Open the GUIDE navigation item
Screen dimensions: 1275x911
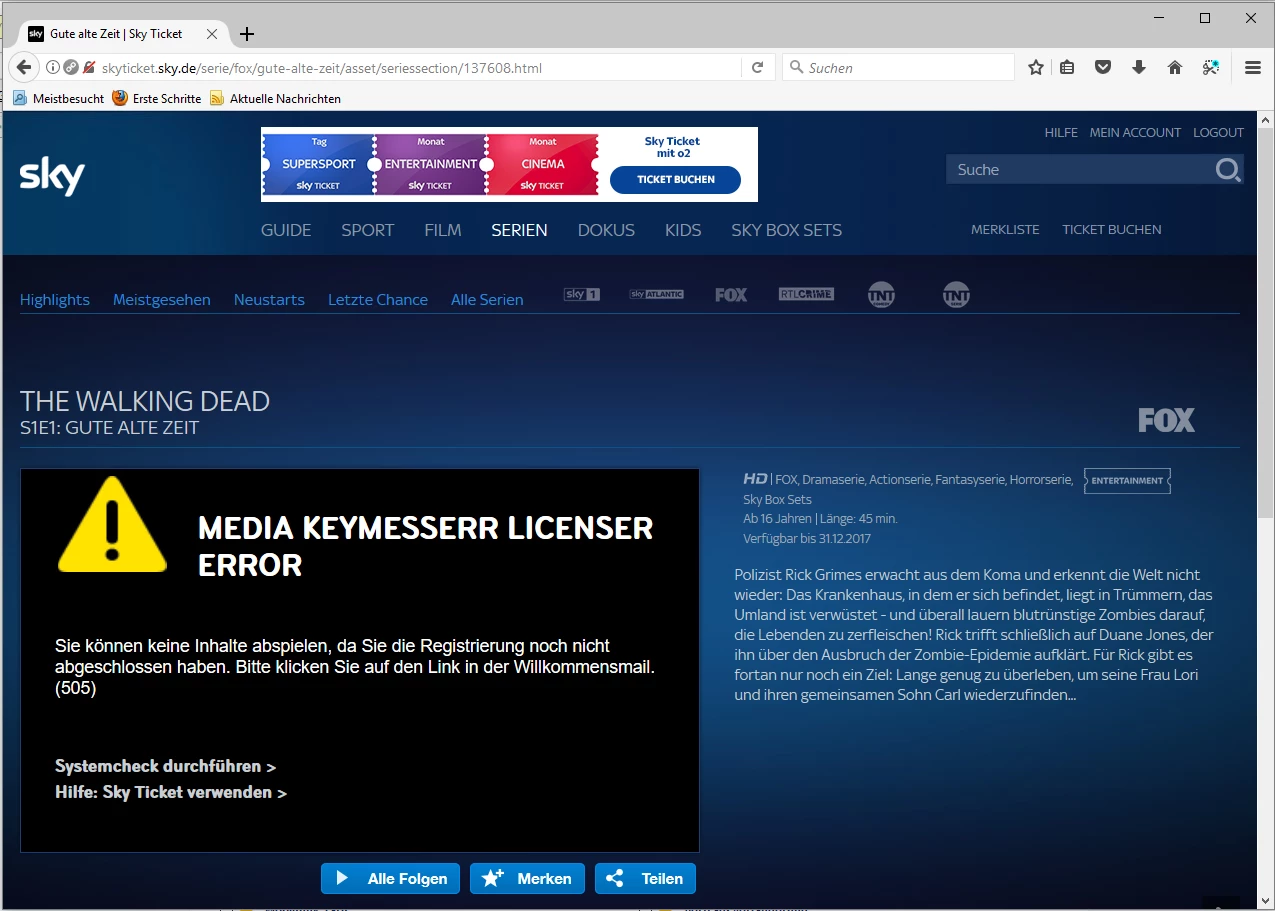[x=286, y=230]
